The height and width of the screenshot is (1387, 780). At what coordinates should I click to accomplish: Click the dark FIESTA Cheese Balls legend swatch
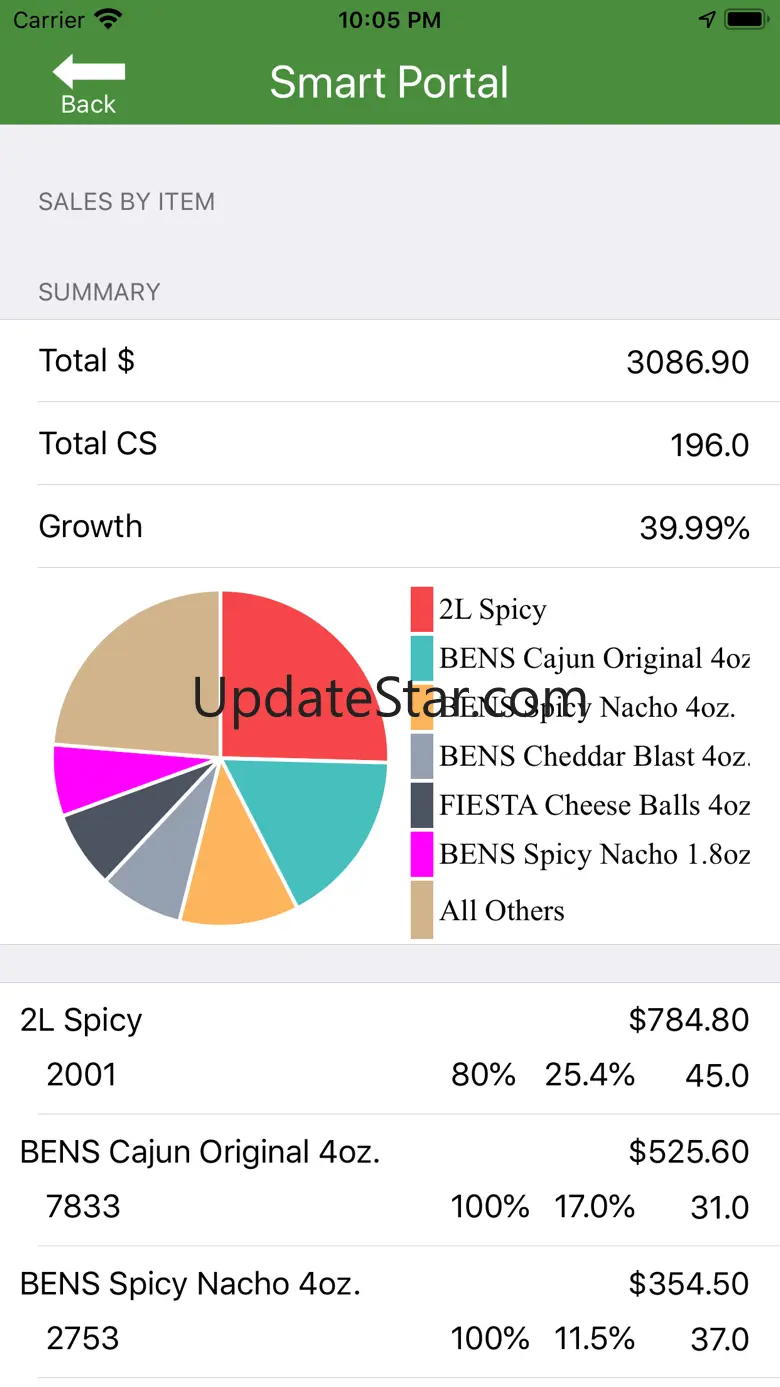coord(422,805)
